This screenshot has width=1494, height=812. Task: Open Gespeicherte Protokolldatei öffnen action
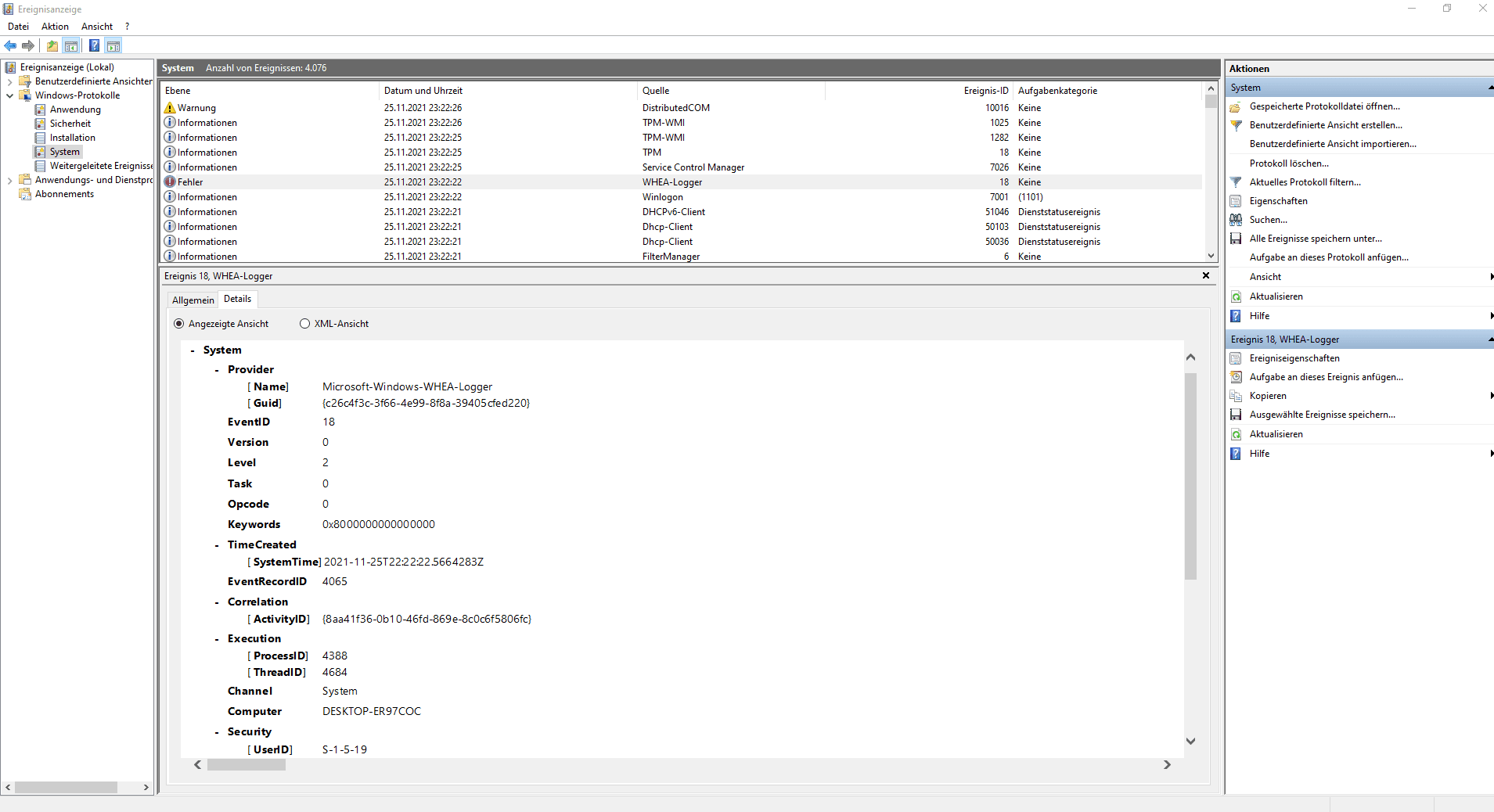1325,106
